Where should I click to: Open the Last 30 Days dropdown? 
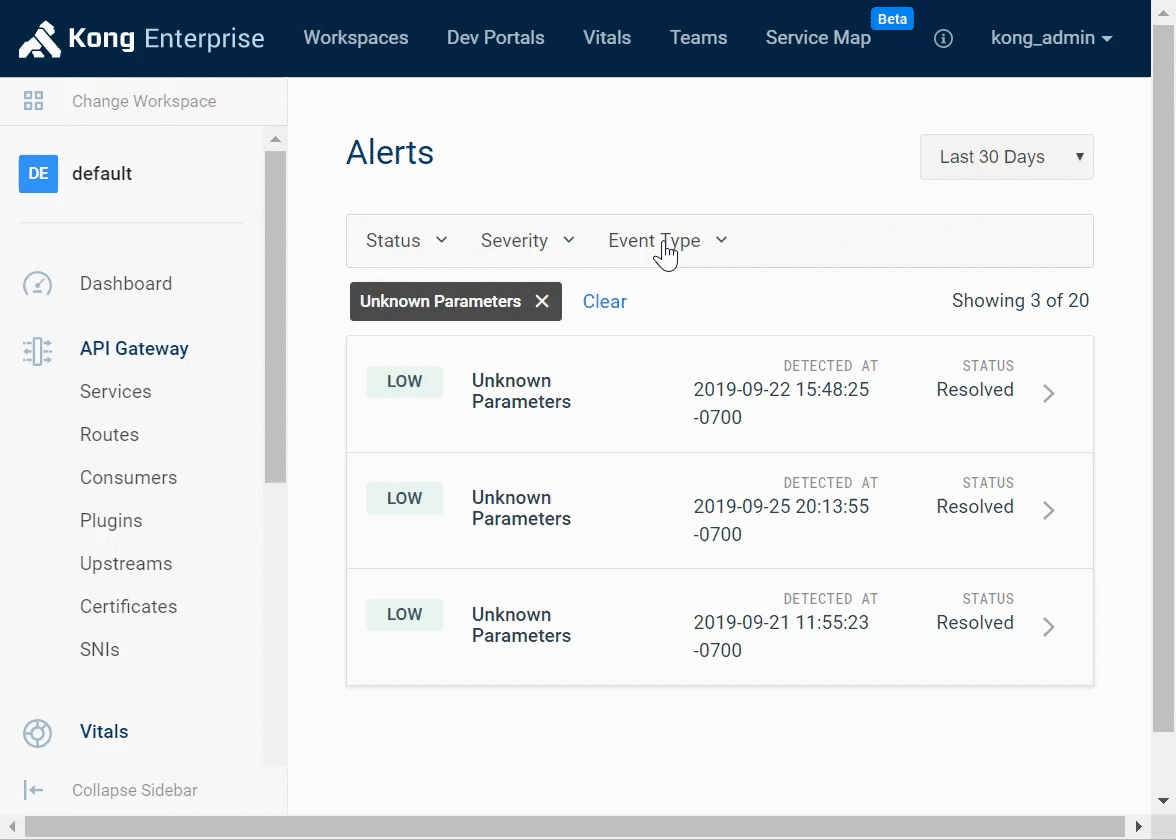[1006, 157]
